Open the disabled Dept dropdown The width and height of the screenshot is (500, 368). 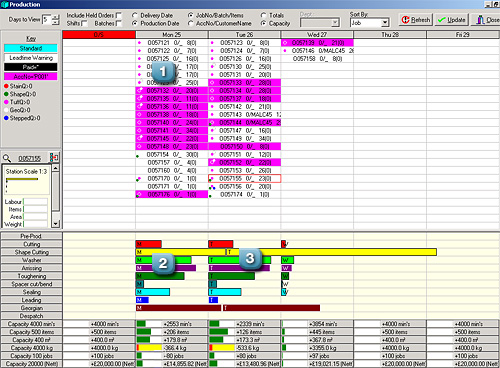click(335, 23)
